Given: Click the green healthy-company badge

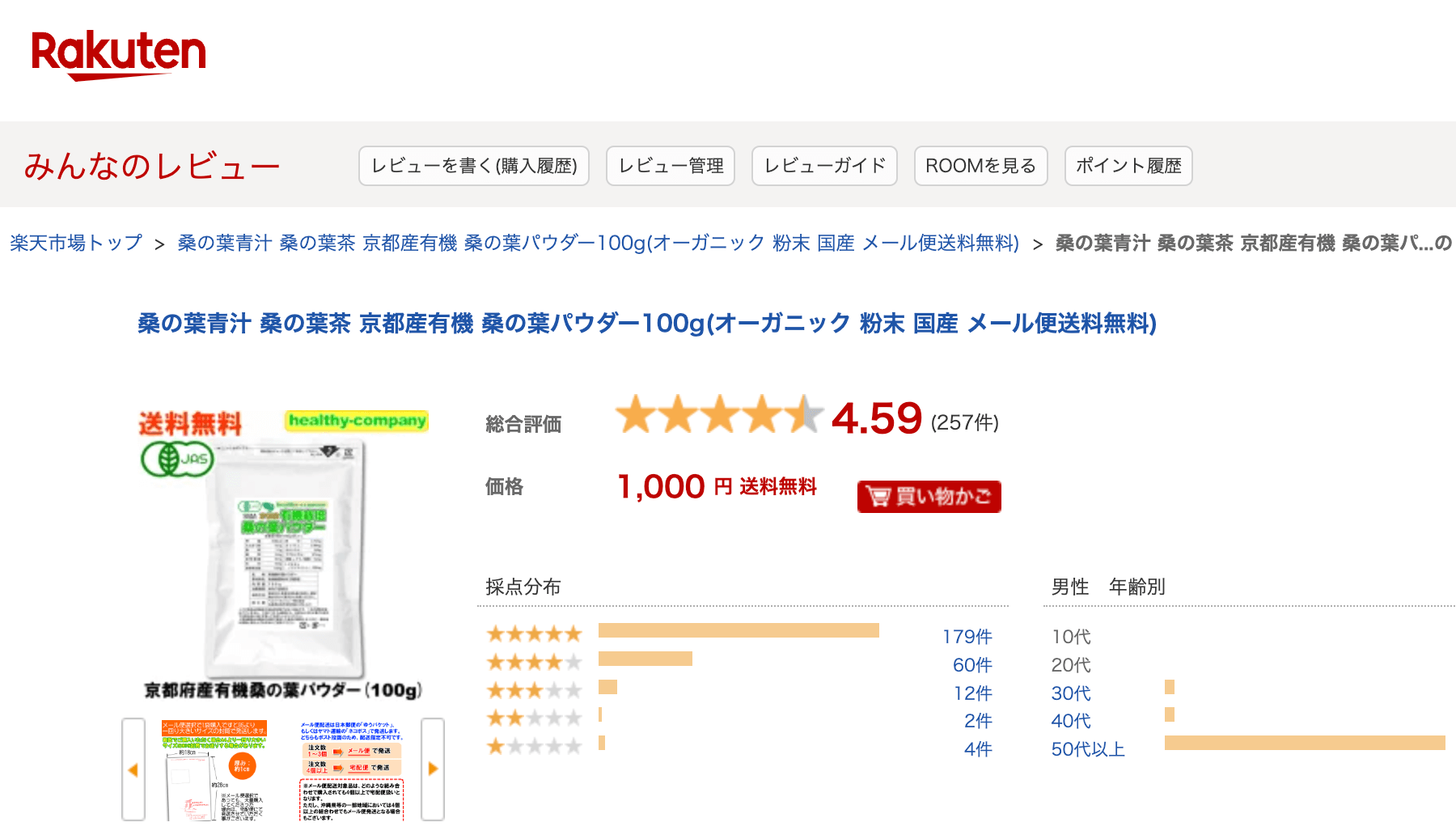Looking at the screenshot, I should click(357, 420).
